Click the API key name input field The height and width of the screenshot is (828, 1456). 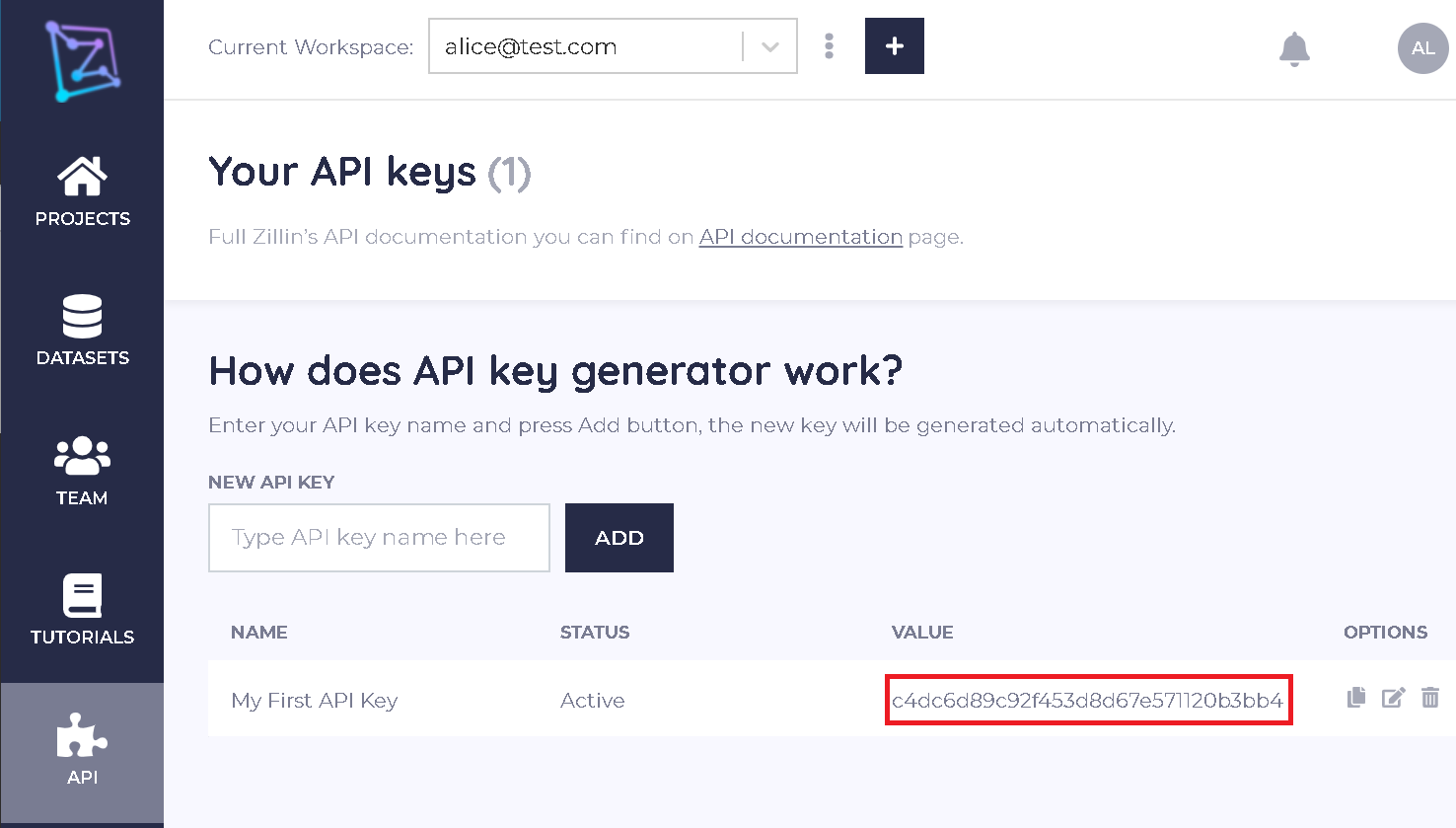pyautogui.click(x=379, y=538)
